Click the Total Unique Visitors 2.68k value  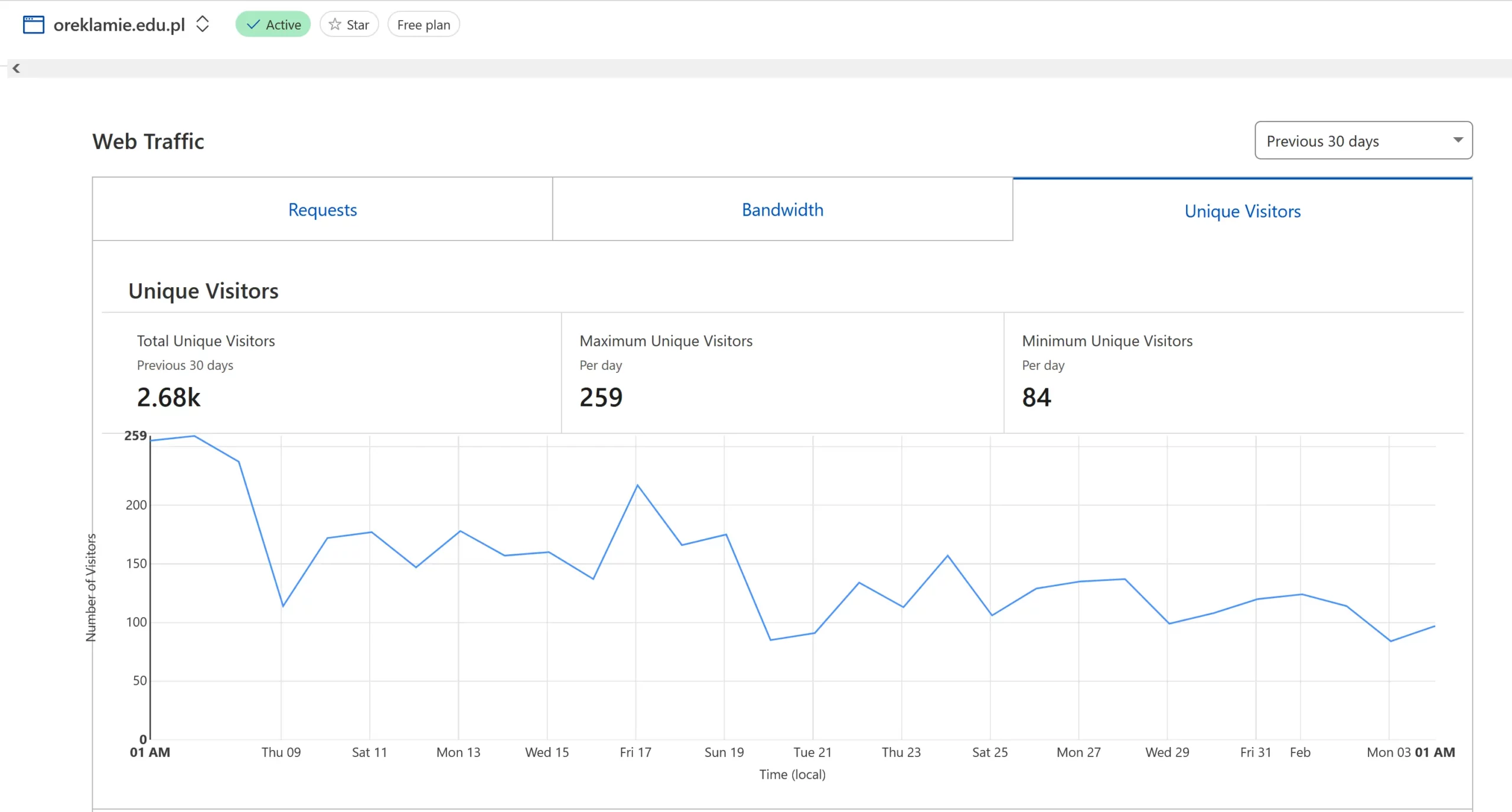[169, 397]
